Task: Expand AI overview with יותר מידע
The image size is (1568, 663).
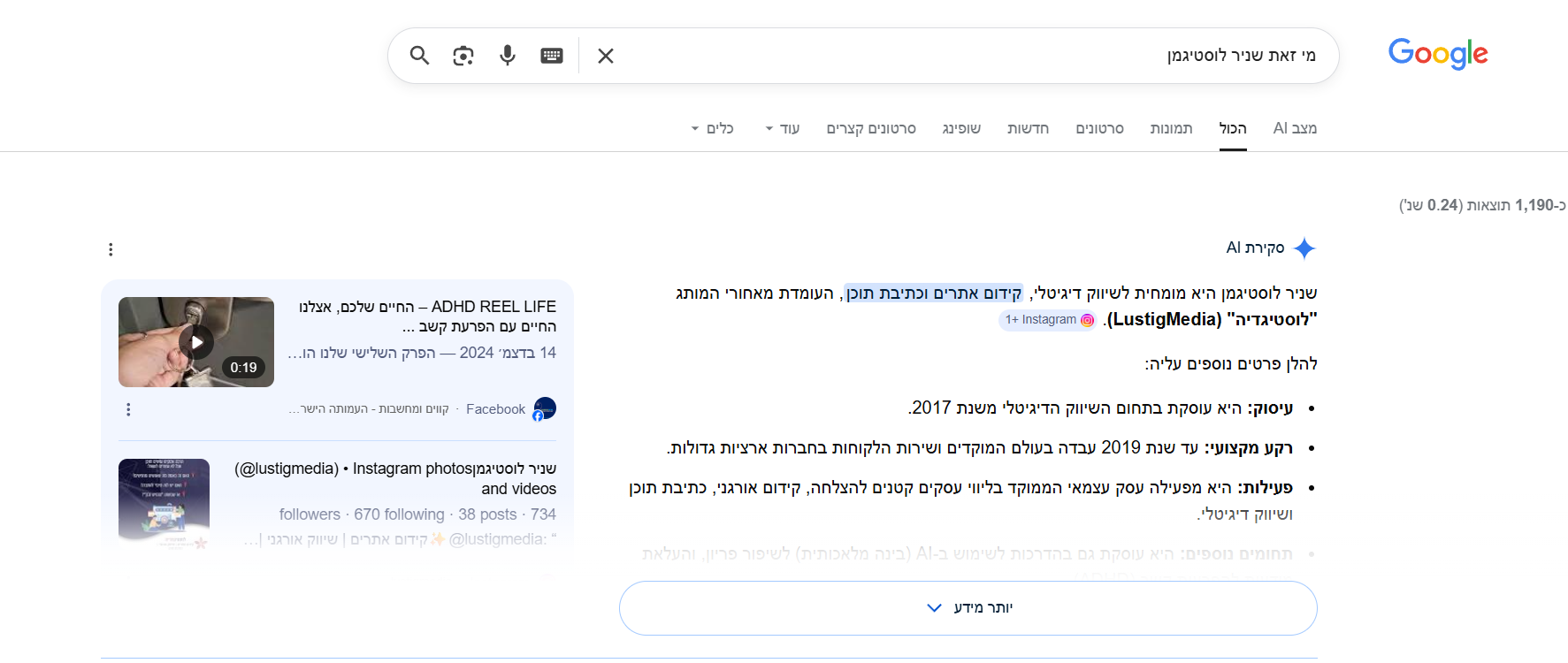Action: click(968, 608)
